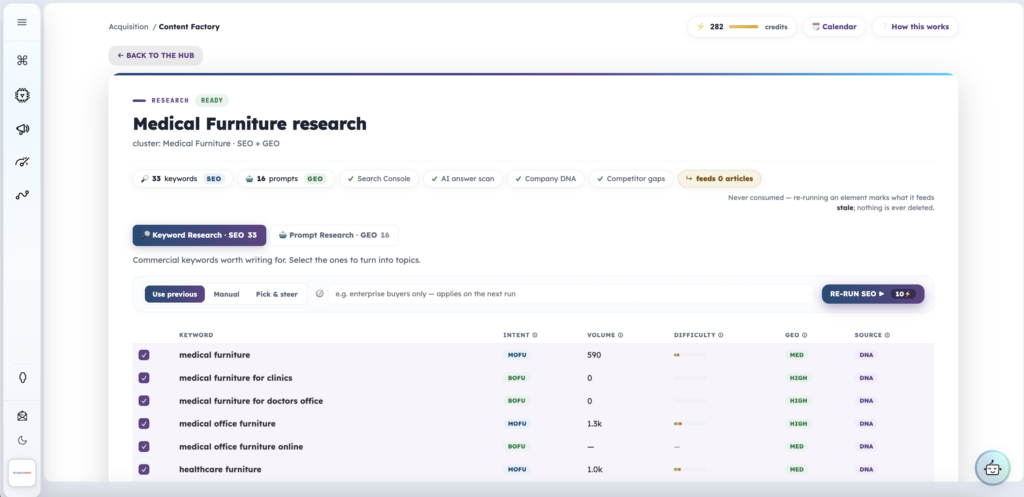1024x497 pixels.
Task: Click difficulty bar for 'healthcare furniture' row
Action: coord(690,469)
